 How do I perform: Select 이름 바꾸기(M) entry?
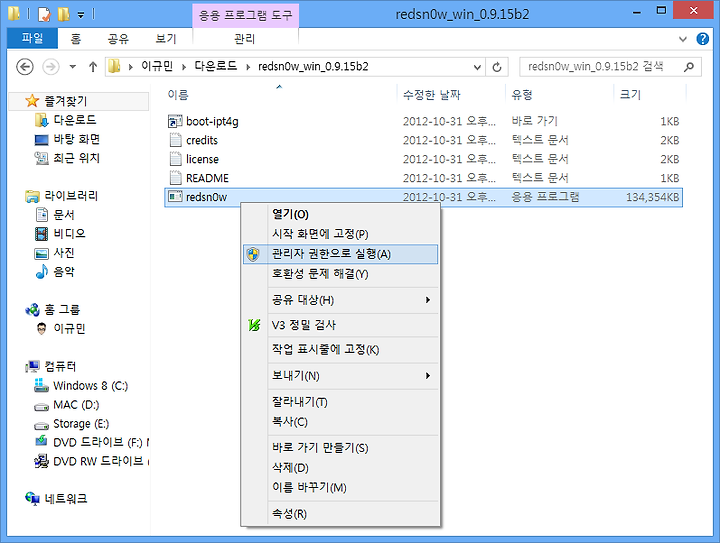(x=341, y=487)
